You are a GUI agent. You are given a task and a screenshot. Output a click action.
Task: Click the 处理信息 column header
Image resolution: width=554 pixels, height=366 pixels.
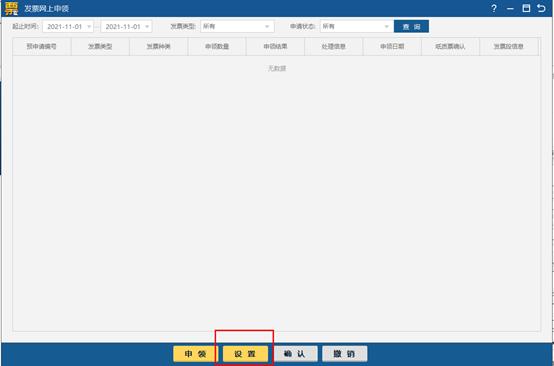click(334, 46)
